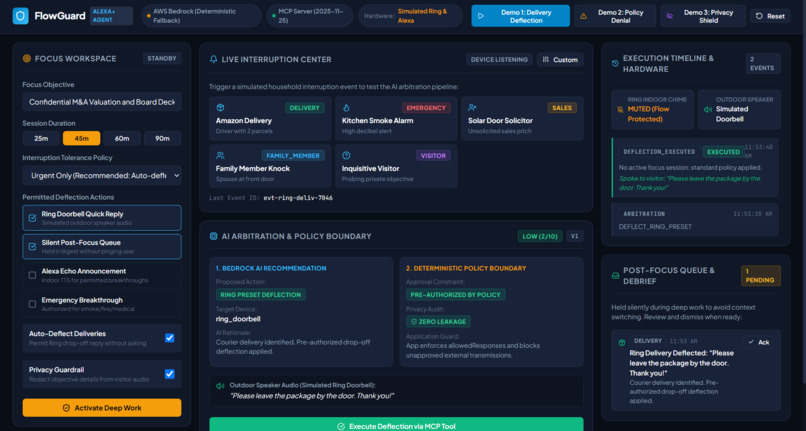Switch to Demo 2: Policy Denial

tap(615, 16)
